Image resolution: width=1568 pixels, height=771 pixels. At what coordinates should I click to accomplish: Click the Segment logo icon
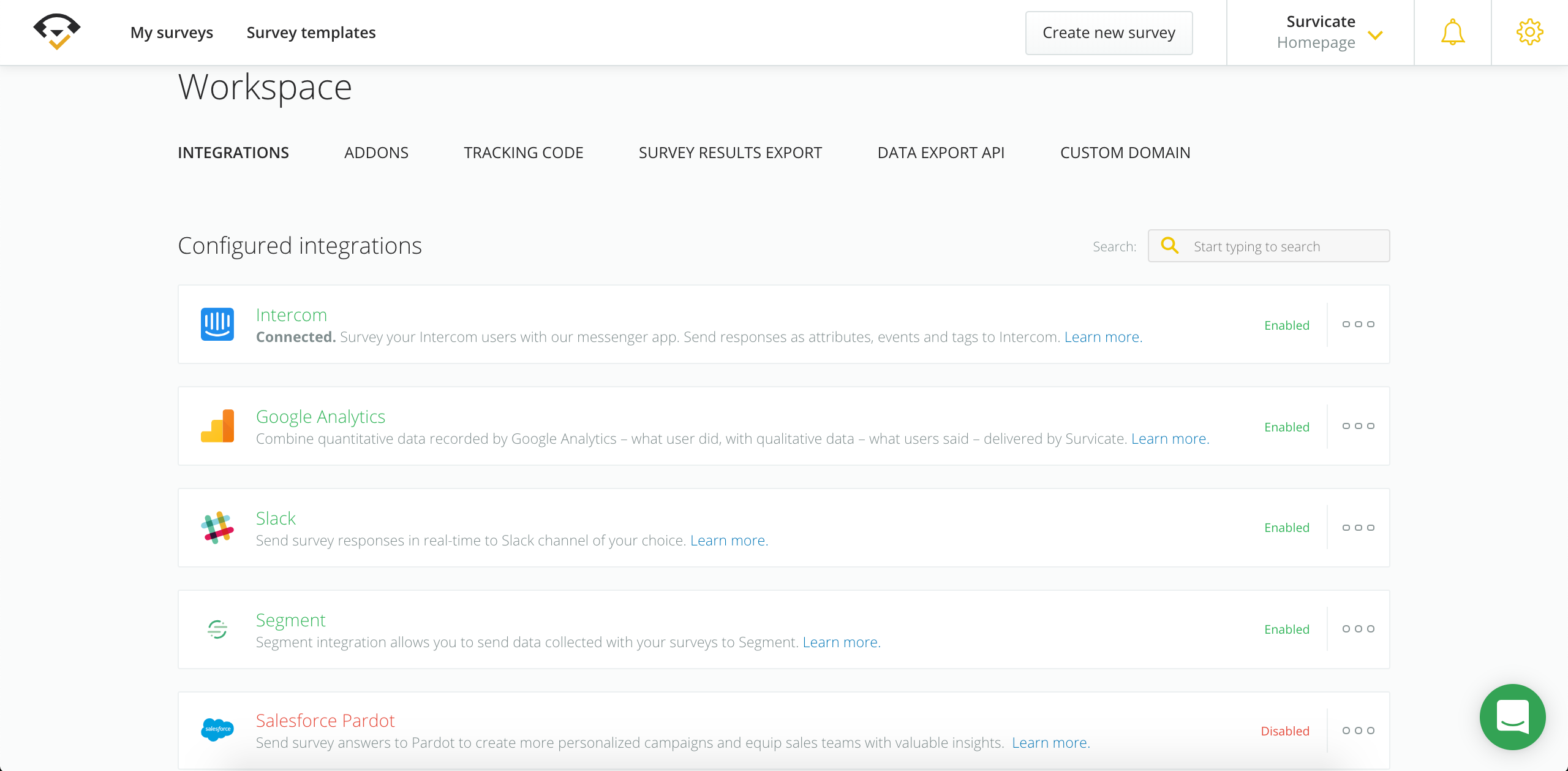[217, 629]
